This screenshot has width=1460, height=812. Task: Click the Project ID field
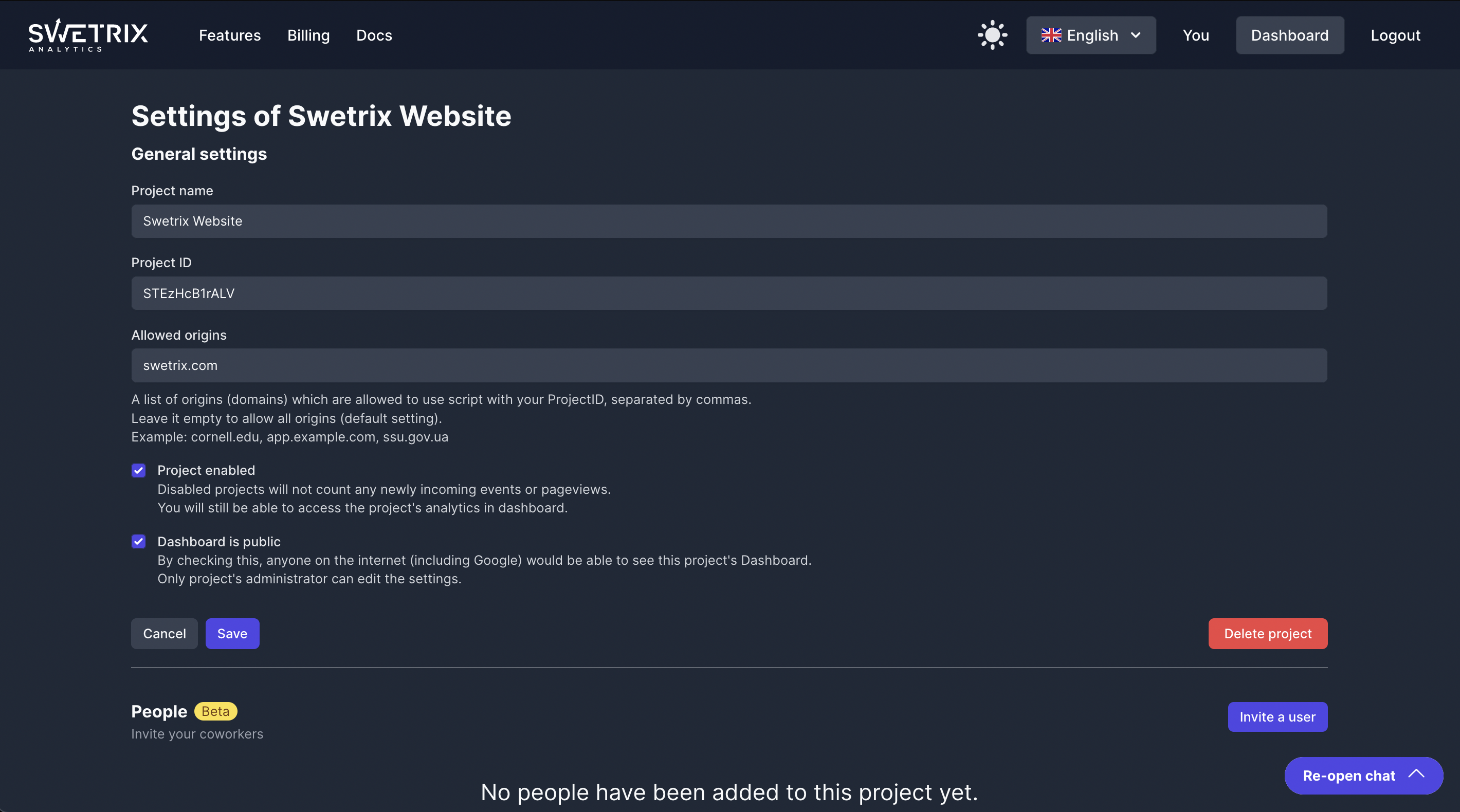[729, 293]
